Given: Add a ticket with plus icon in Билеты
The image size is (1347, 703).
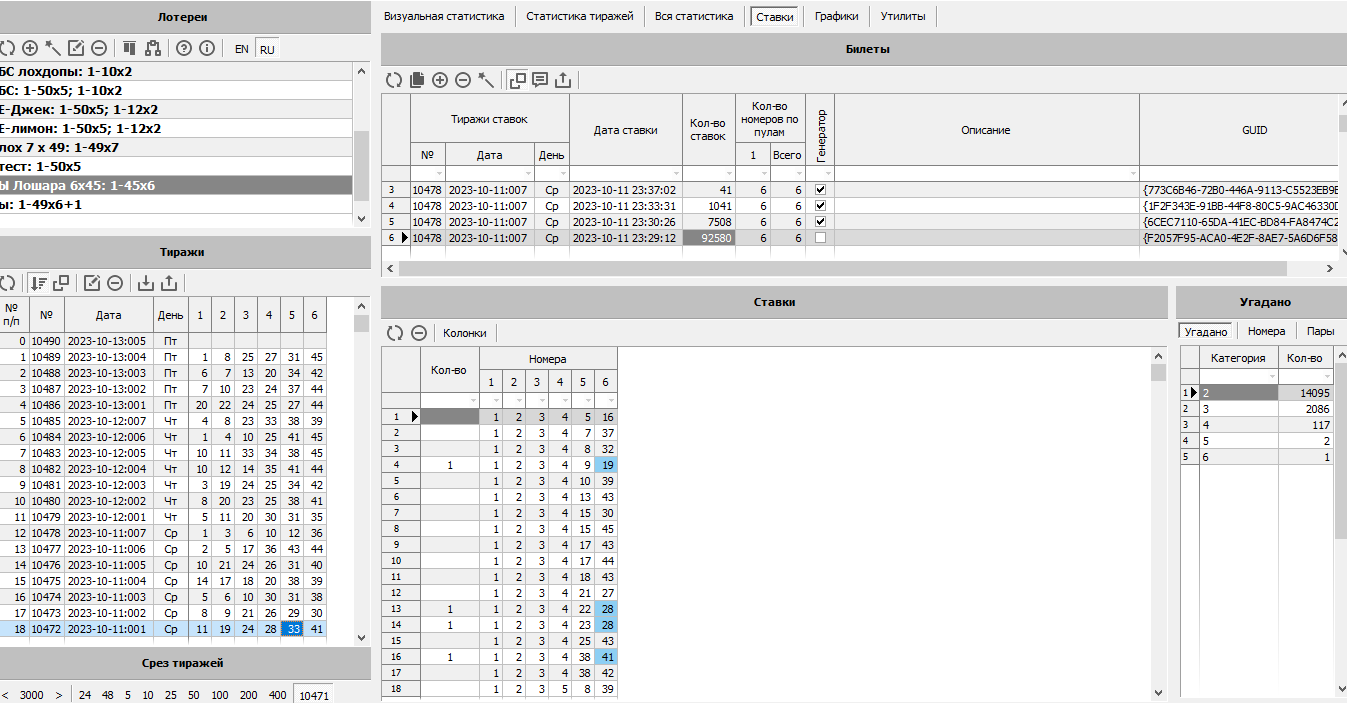Looking at the screenshot, I should (x=440, y=80).
